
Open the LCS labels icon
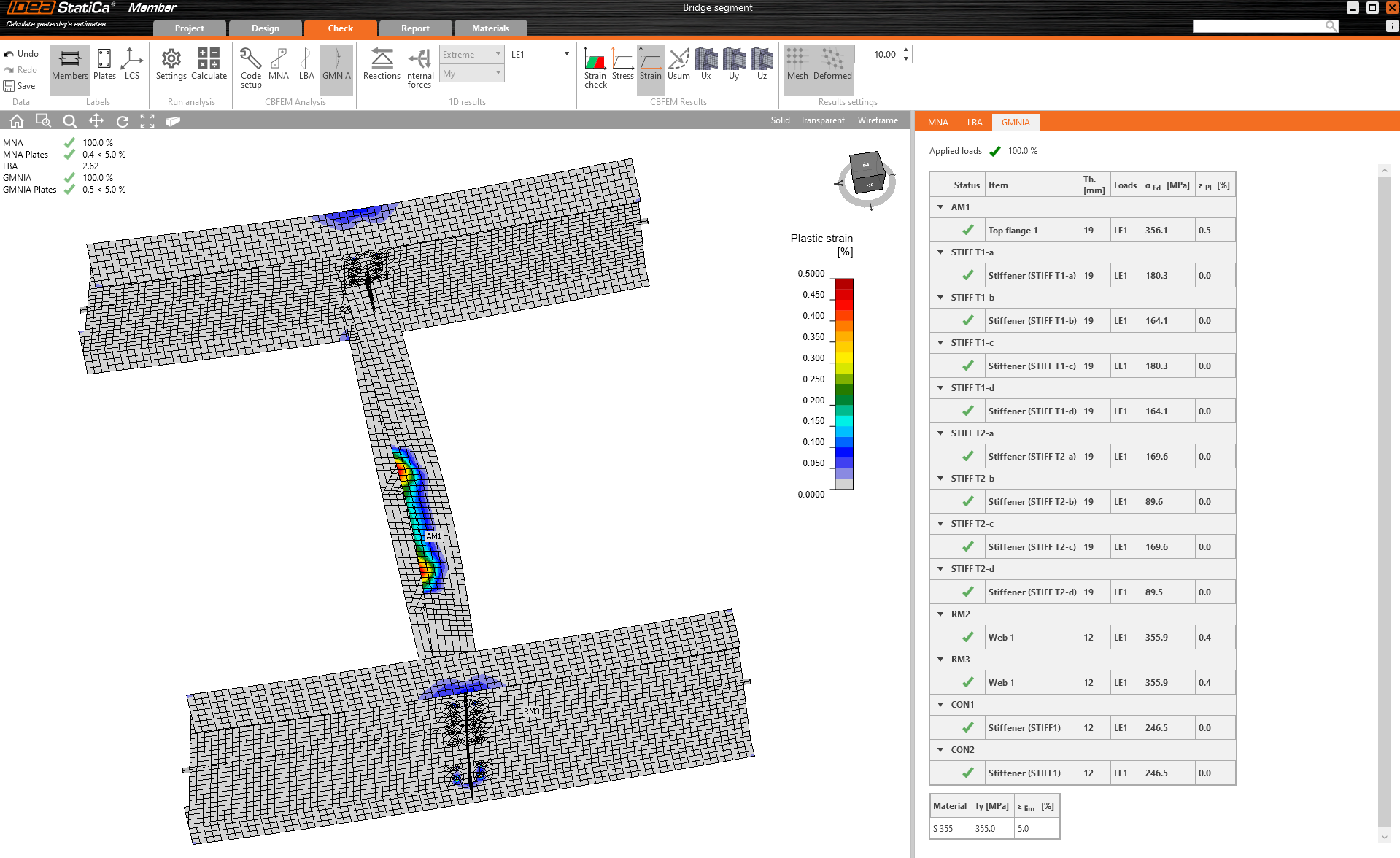tap(131, 64)
